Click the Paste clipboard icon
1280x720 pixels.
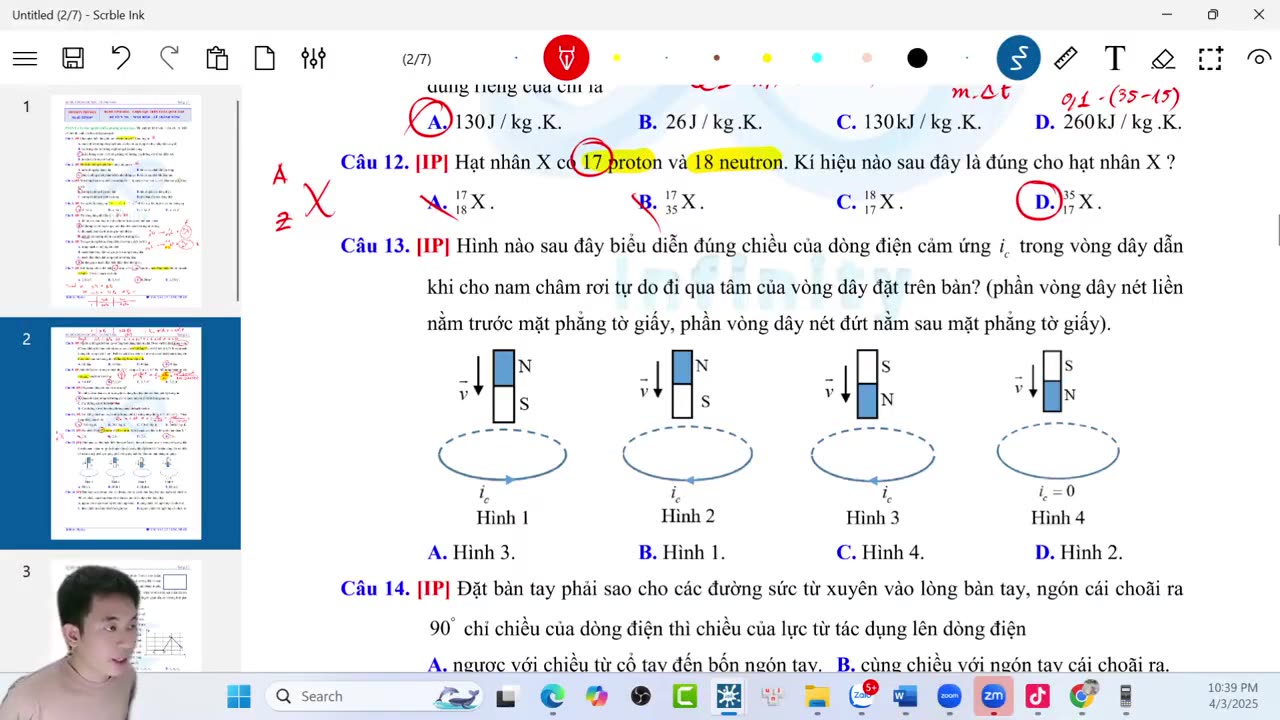point(217,58)
